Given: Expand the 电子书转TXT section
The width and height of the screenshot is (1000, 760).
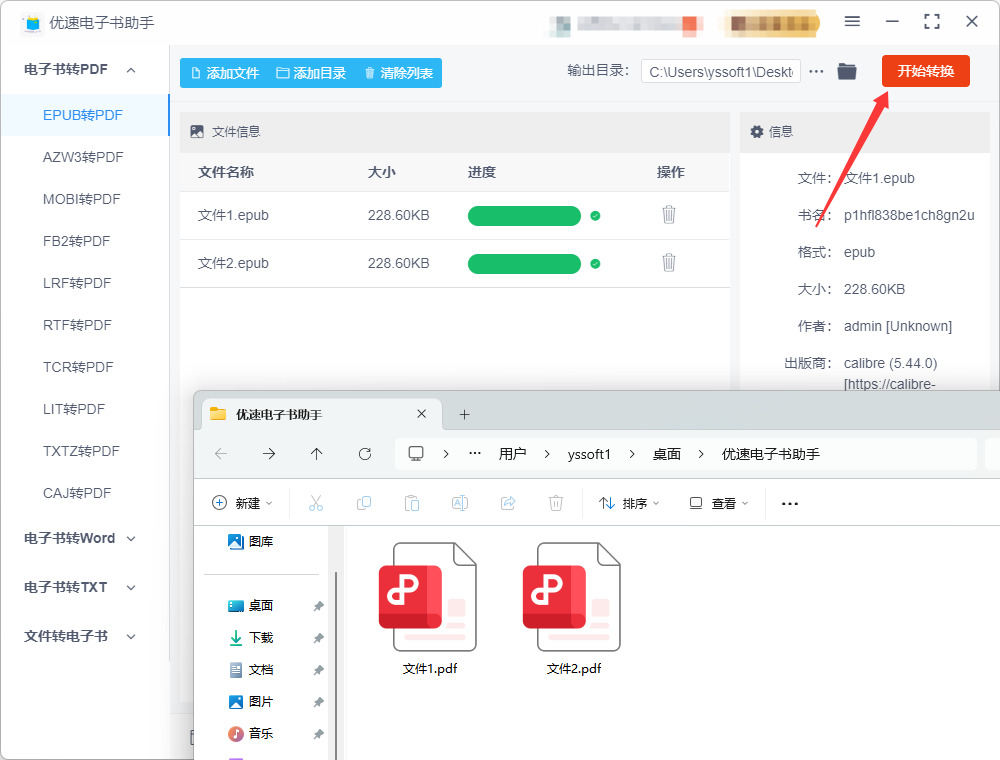Looking at the screenshot, I should [131, 588].
